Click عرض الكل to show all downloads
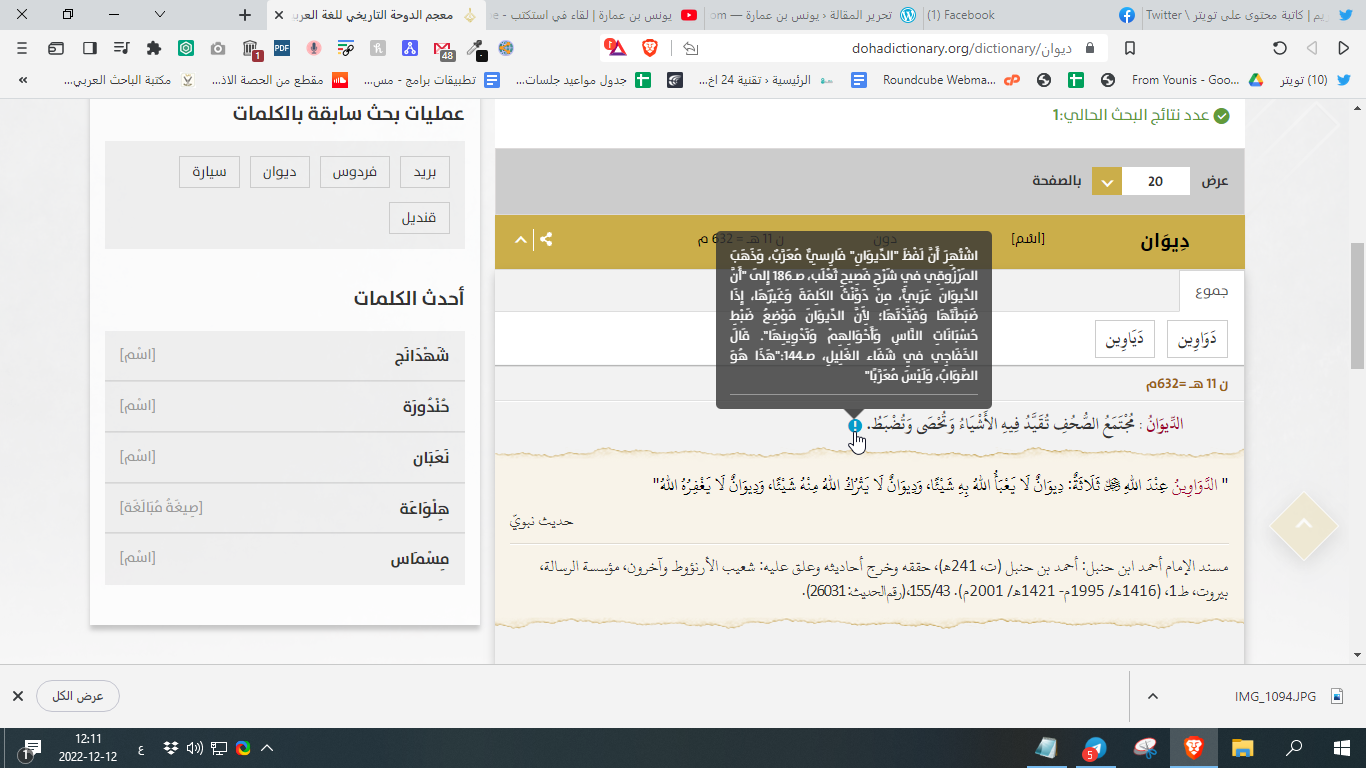1366x768 pixels. 78,696
